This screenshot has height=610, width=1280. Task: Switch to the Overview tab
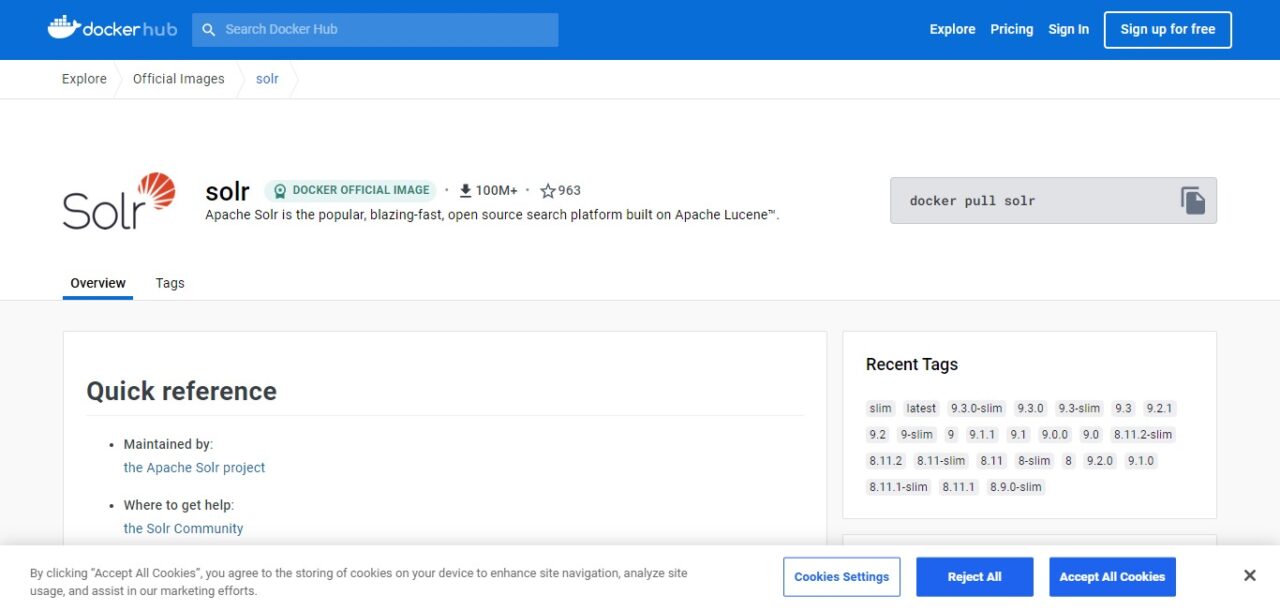pos(98,283)
